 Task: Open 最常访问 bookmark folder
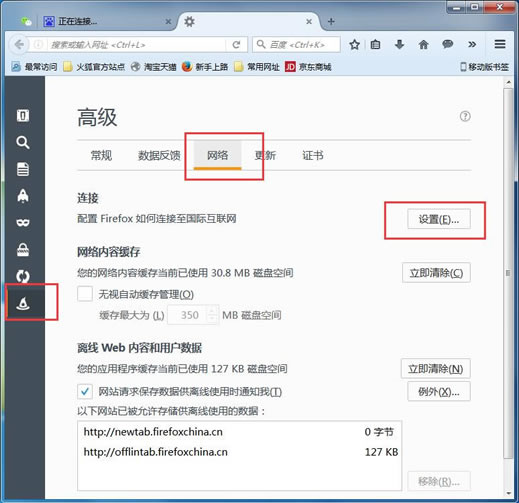[x=34, y=67]
